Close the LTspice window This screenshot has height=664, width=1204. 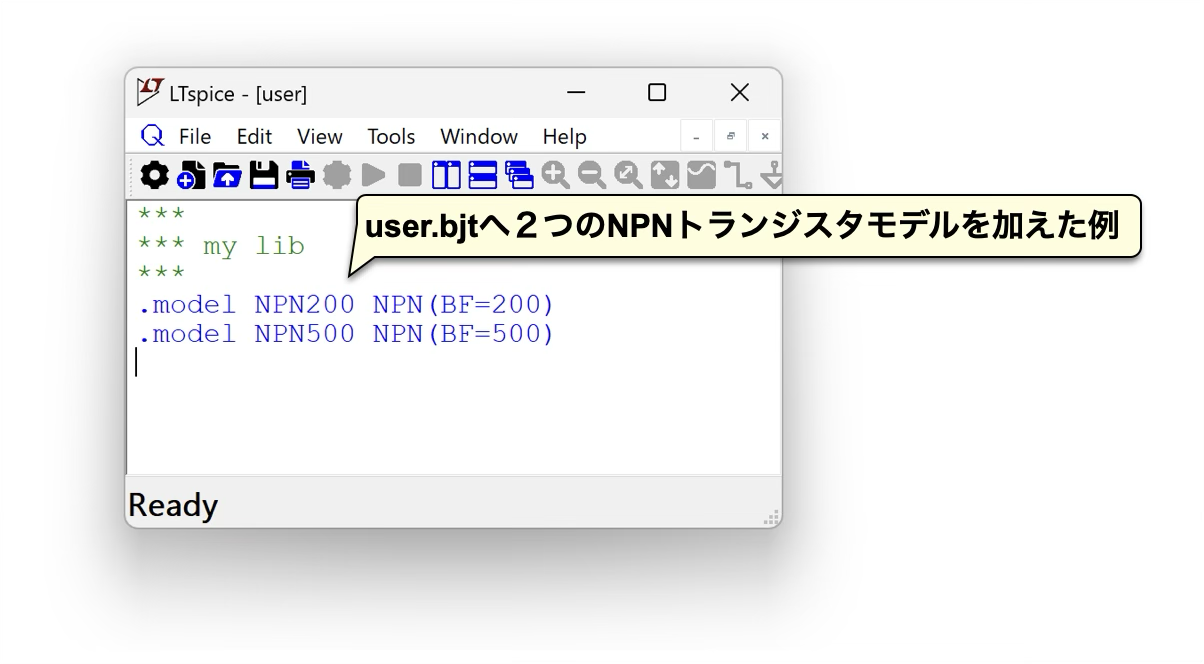tap(740, 92)
